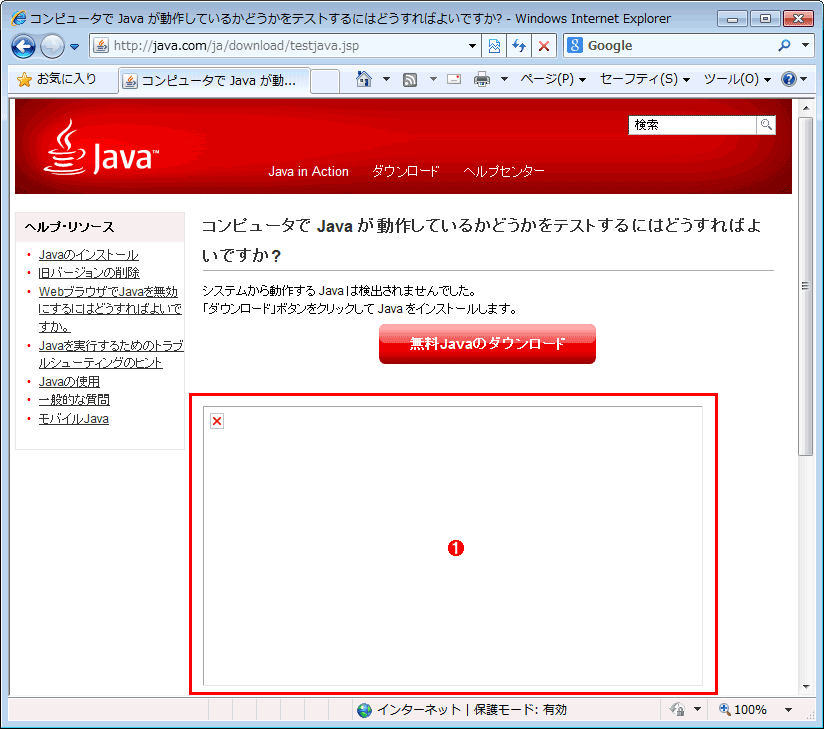The height and width of the screenshot is (729, 824).
Task: Print the page with the printer icon
Action: coord(481,79)
